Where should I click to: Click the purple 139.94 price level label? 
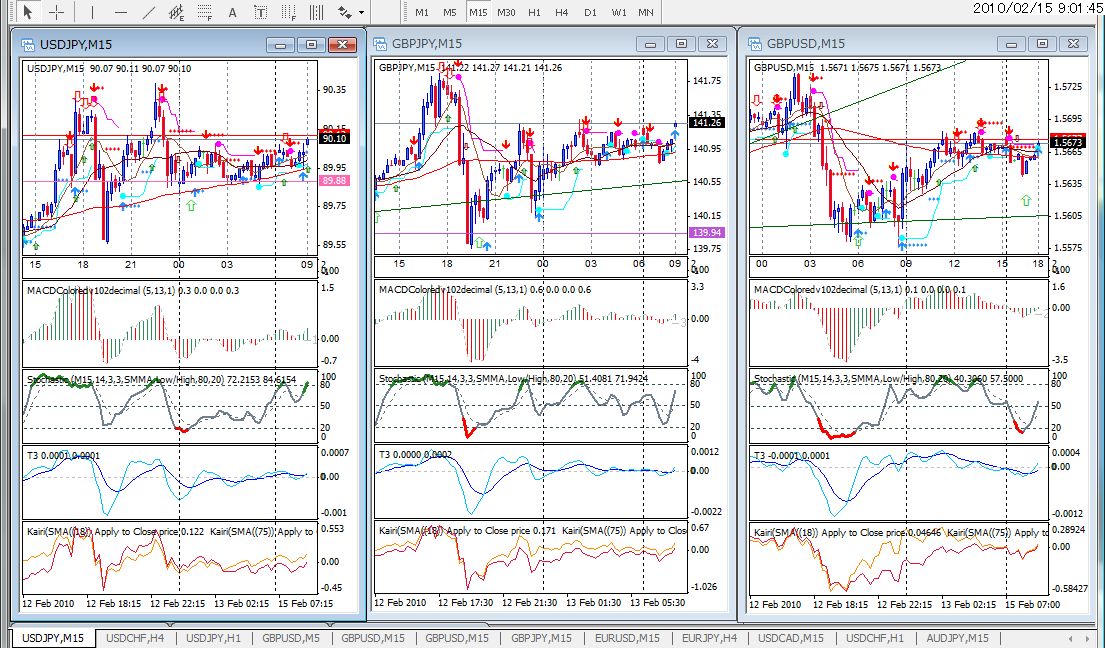pyautogui.click(x=707, y=232)
